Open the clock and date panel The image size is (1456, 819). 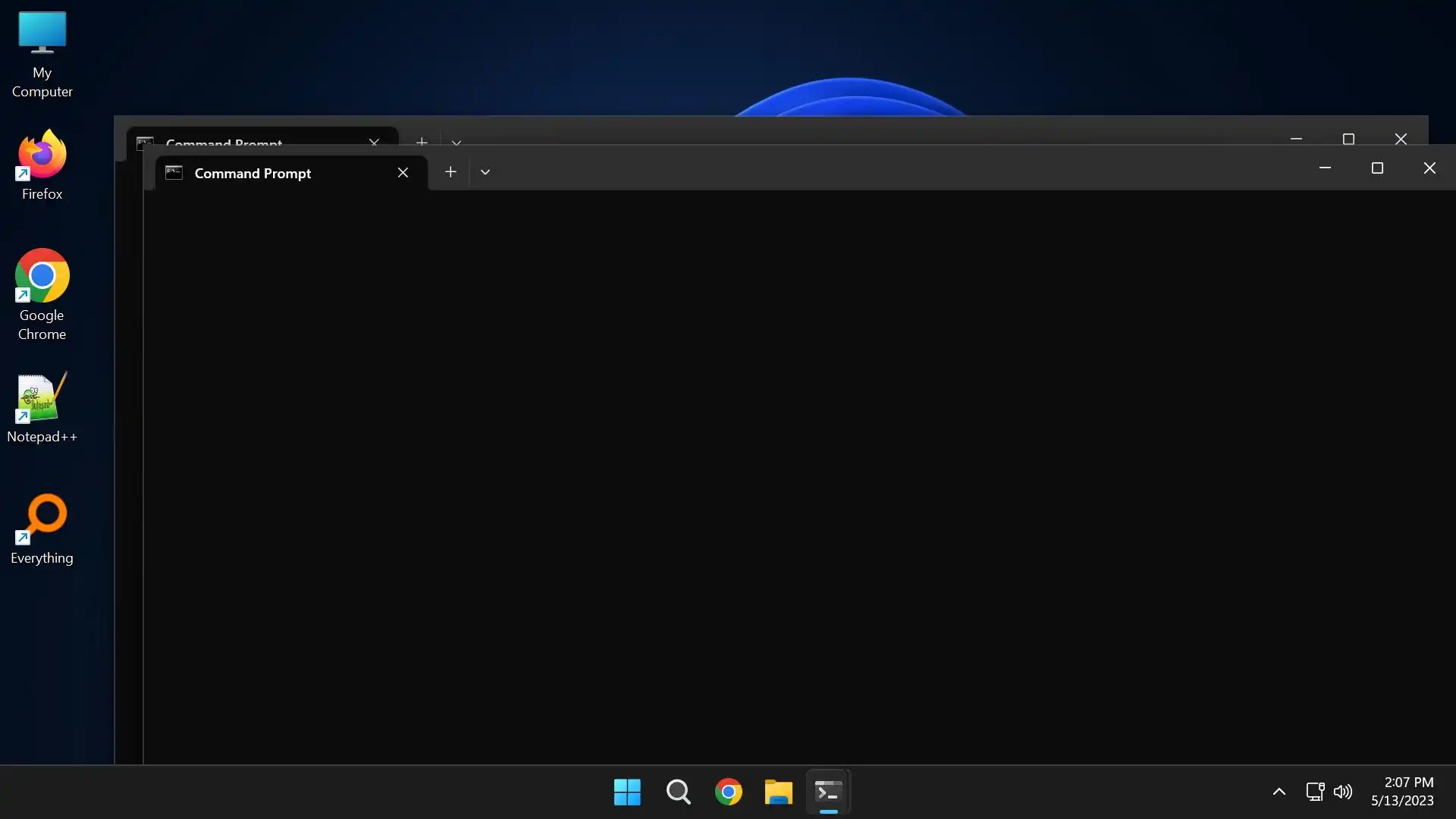(1402, 792)
